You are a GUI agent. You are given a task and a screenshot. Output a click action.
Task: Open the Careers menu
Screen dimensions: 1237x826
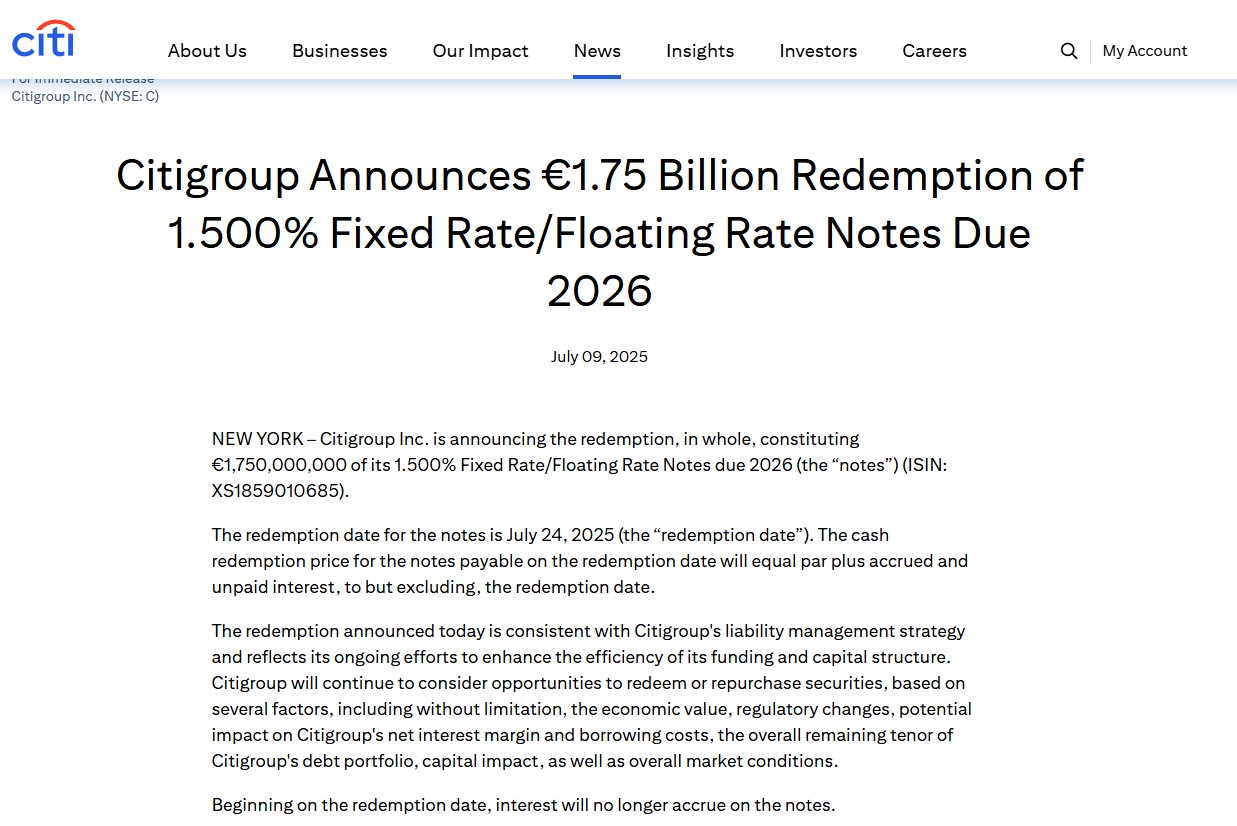click(934, 51)
